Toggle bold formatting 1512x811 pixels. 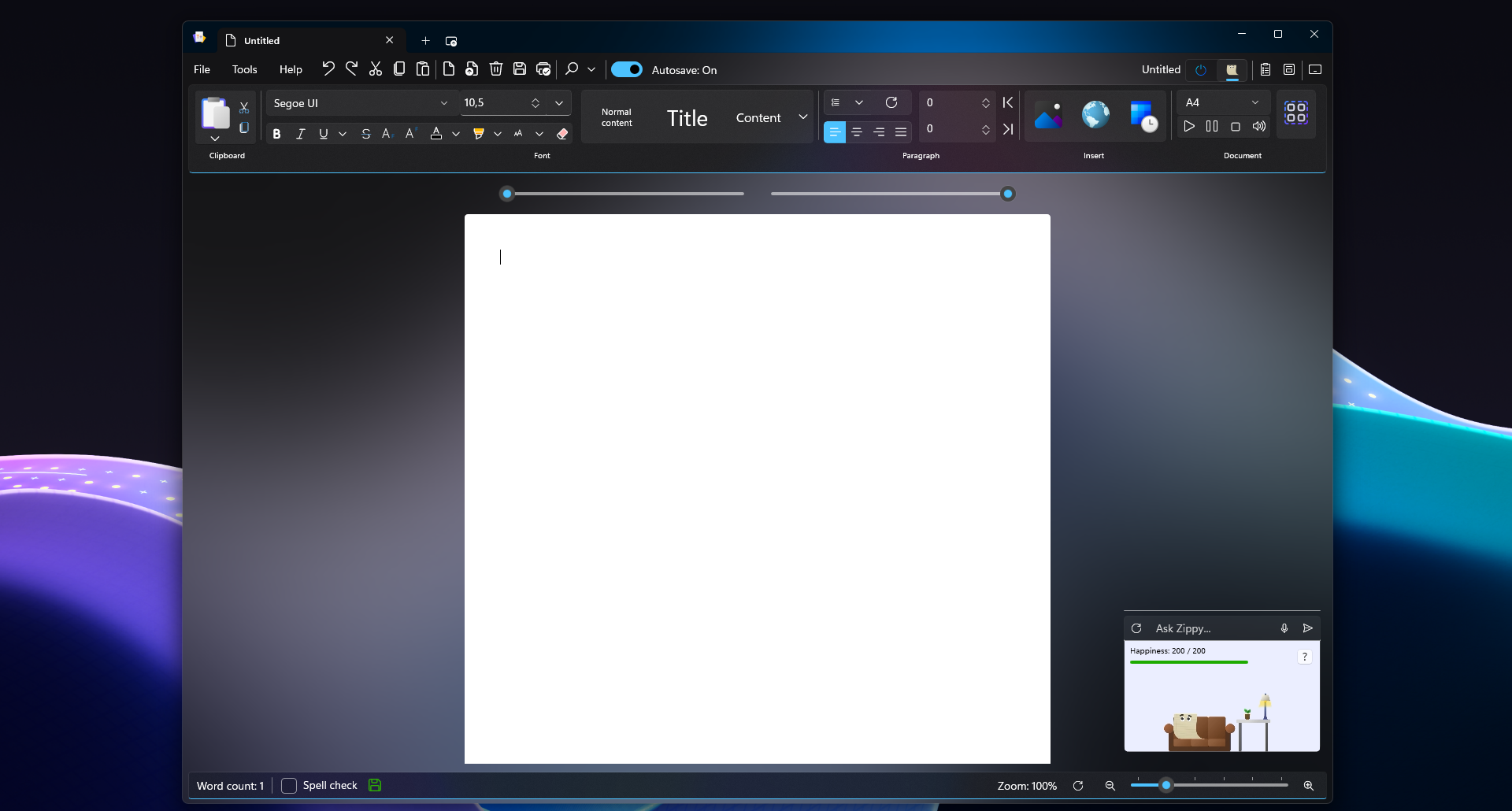coord(276,134)
